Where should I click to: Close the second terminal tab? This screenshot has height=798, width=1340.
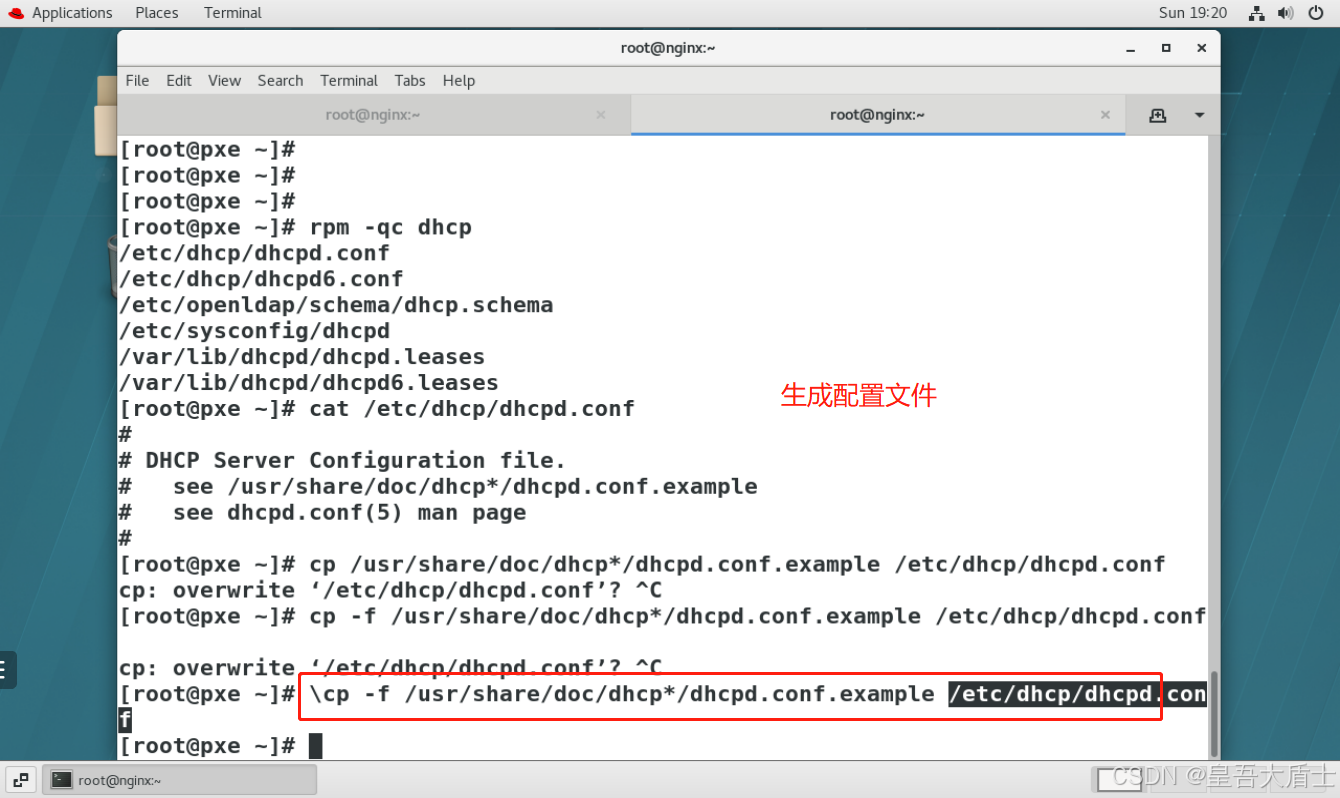(x=1105, y=115)
